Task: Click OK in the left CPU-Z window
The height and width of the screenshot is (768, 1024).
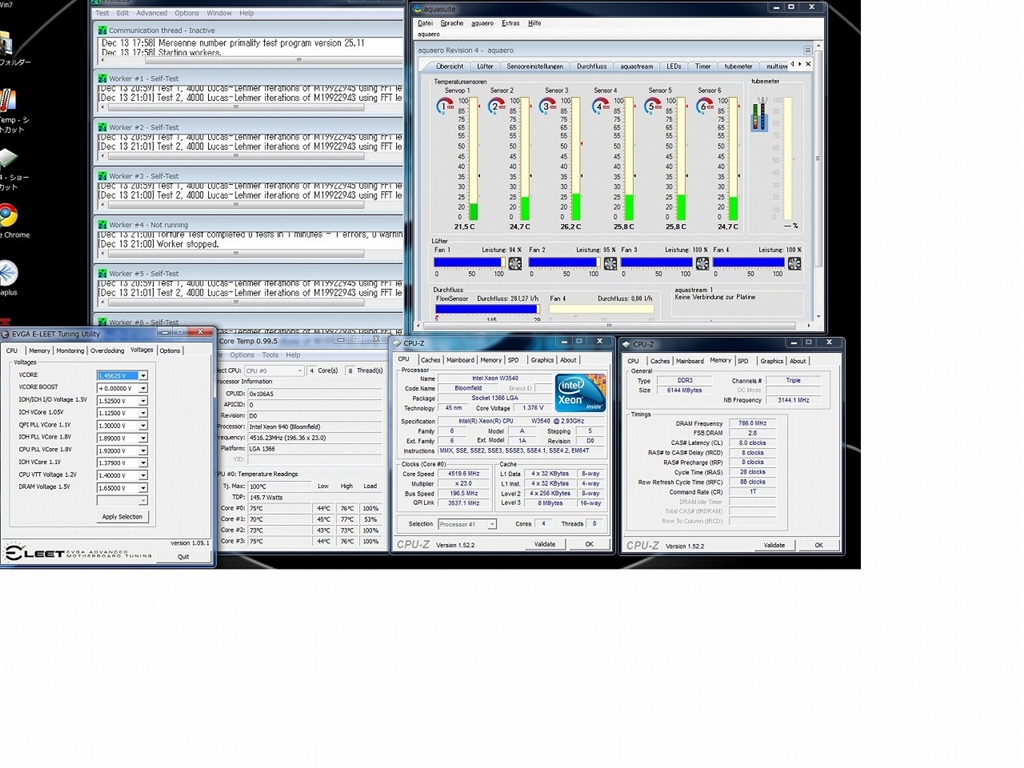Action: (x=588, y=544)
